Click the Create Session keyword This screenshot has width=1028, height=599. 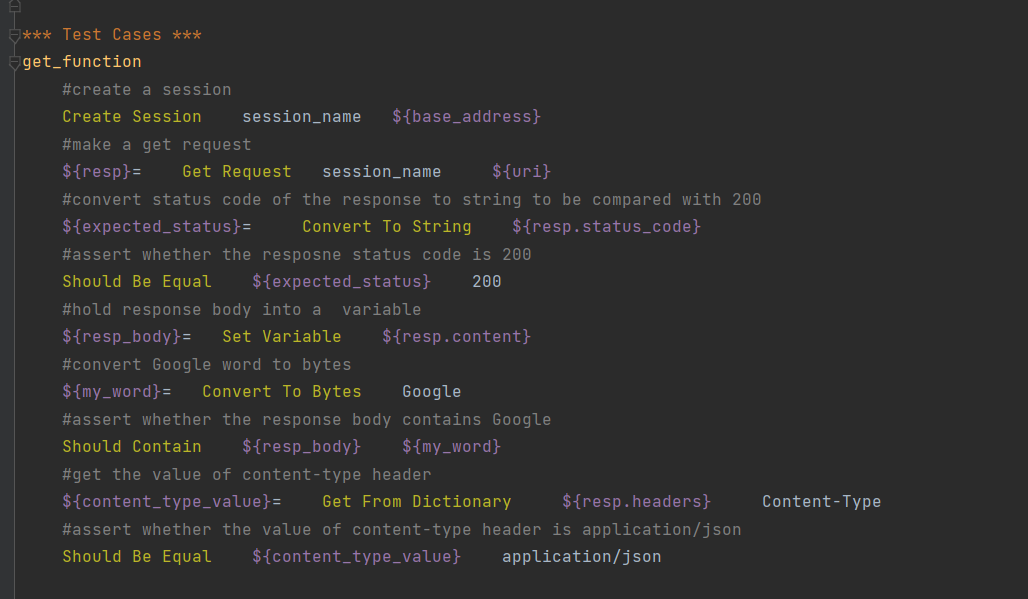[131, 117]
